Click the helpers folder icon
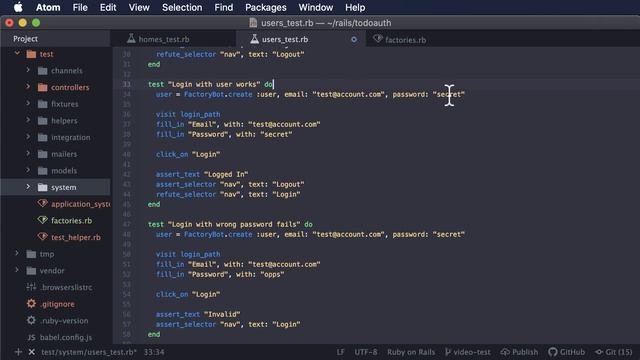This screenshot has width=640, height=360. 42,121
